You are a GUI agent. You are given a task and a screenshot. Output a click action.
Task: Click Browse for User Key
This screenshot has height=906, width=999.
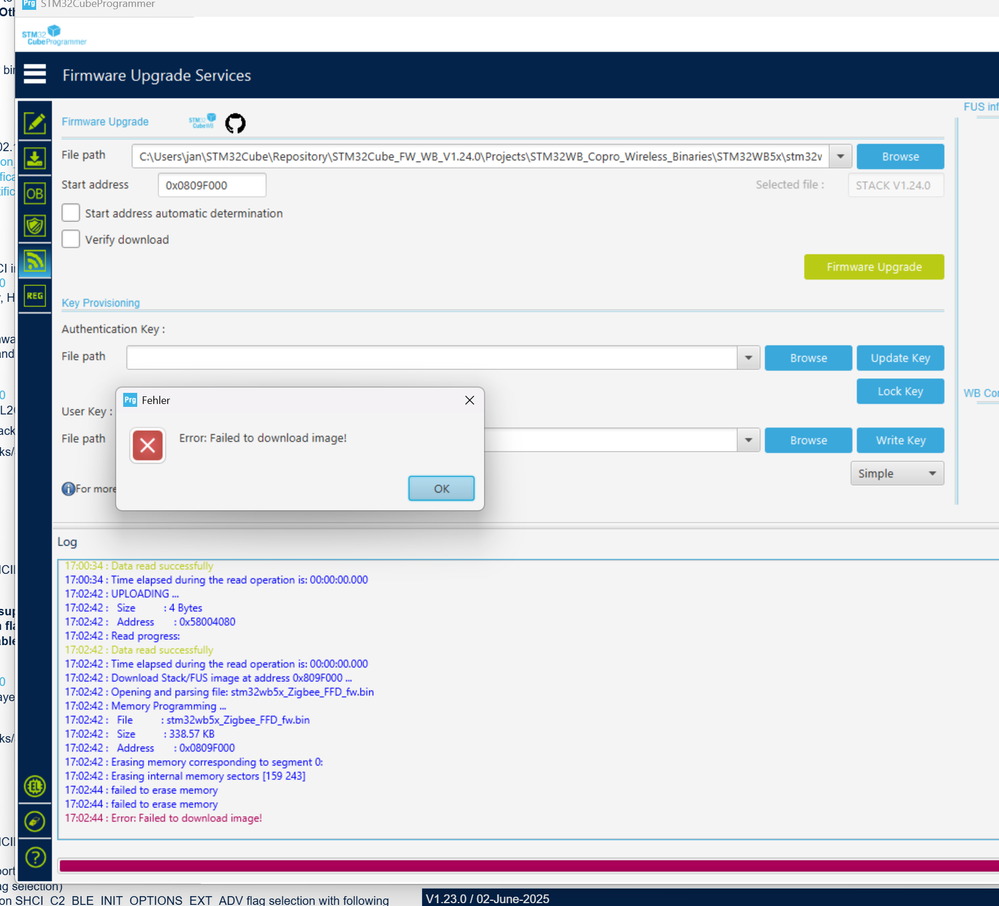click(809, 440)
